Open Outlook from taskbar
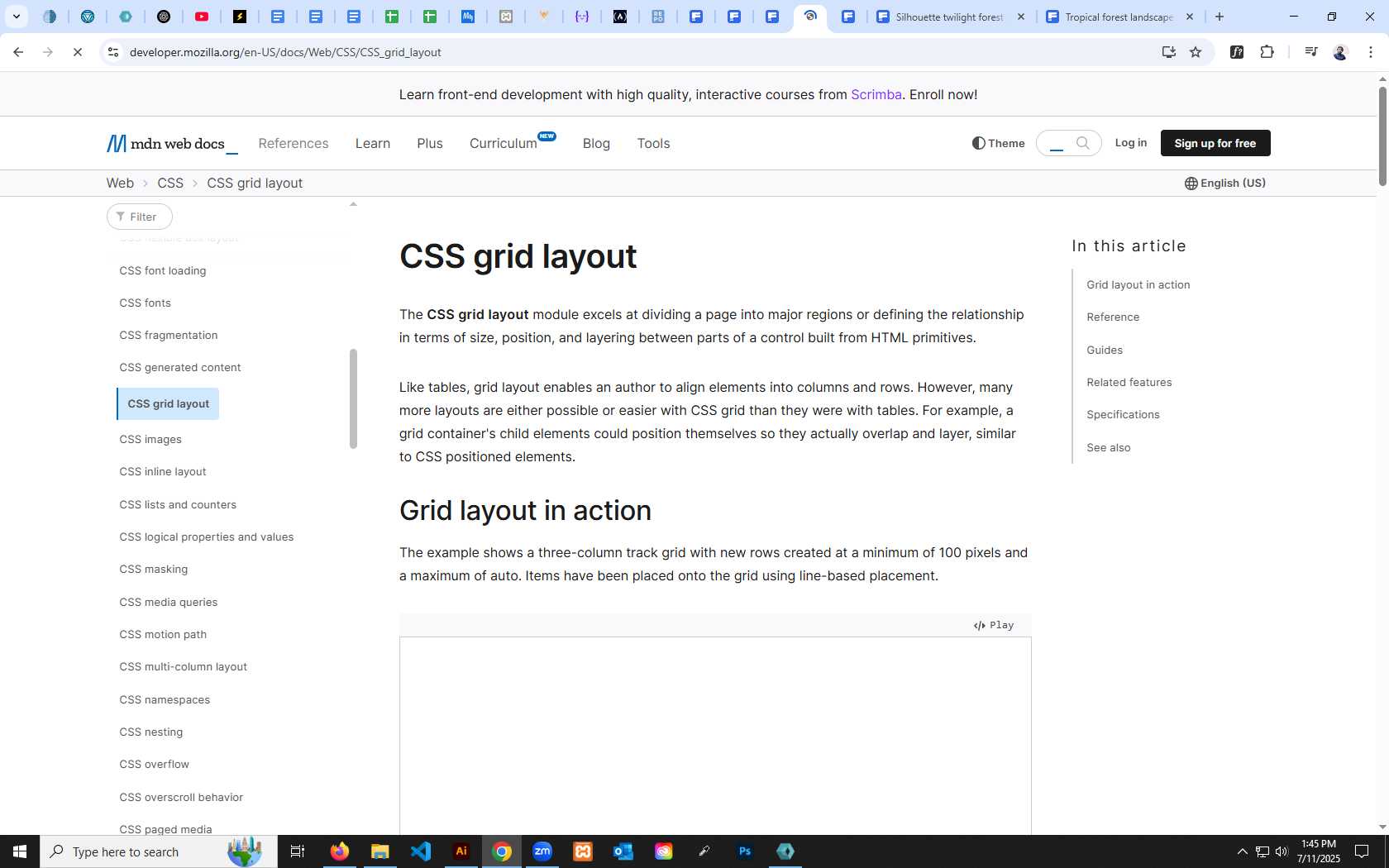This screenshot has height=868, width=1389. tap(623, 851)
